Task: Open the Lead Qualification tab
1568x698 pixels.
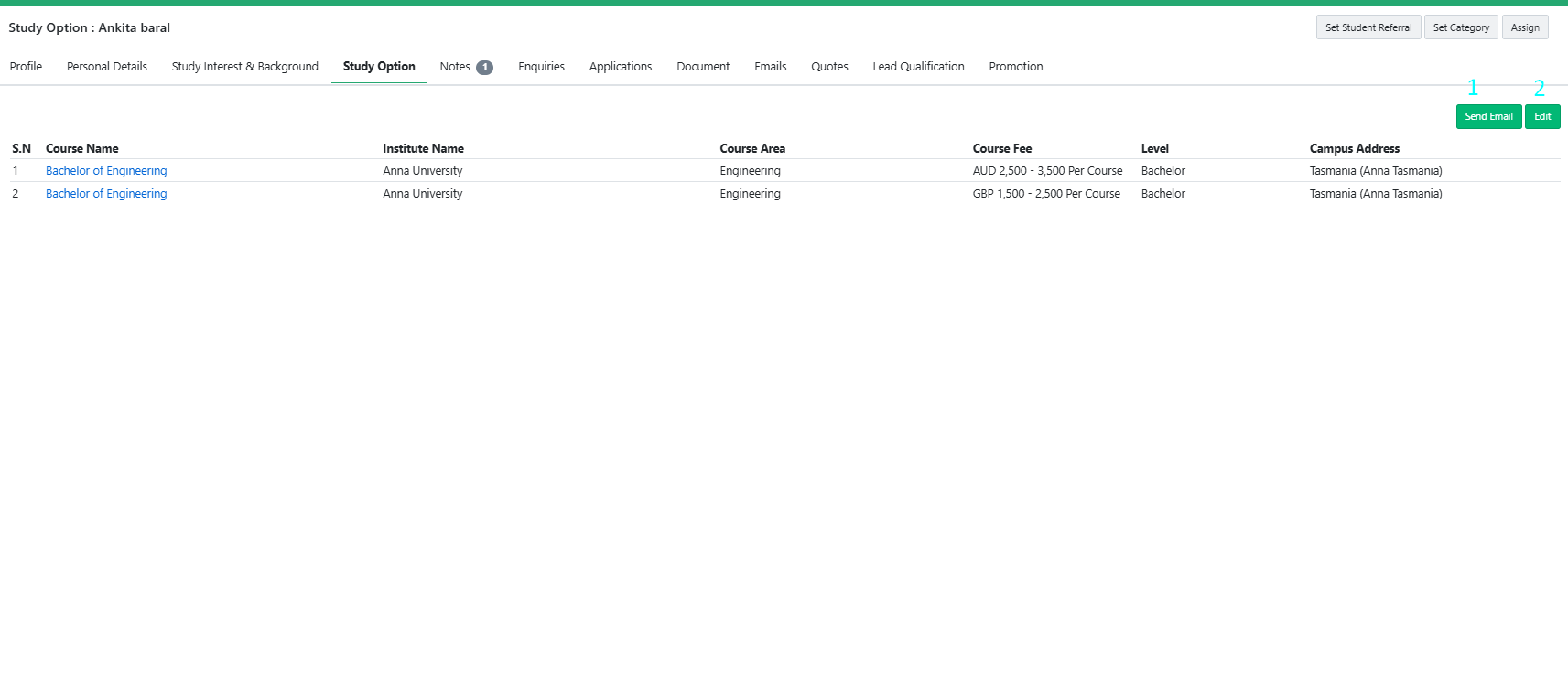Action: click(918, 67)
